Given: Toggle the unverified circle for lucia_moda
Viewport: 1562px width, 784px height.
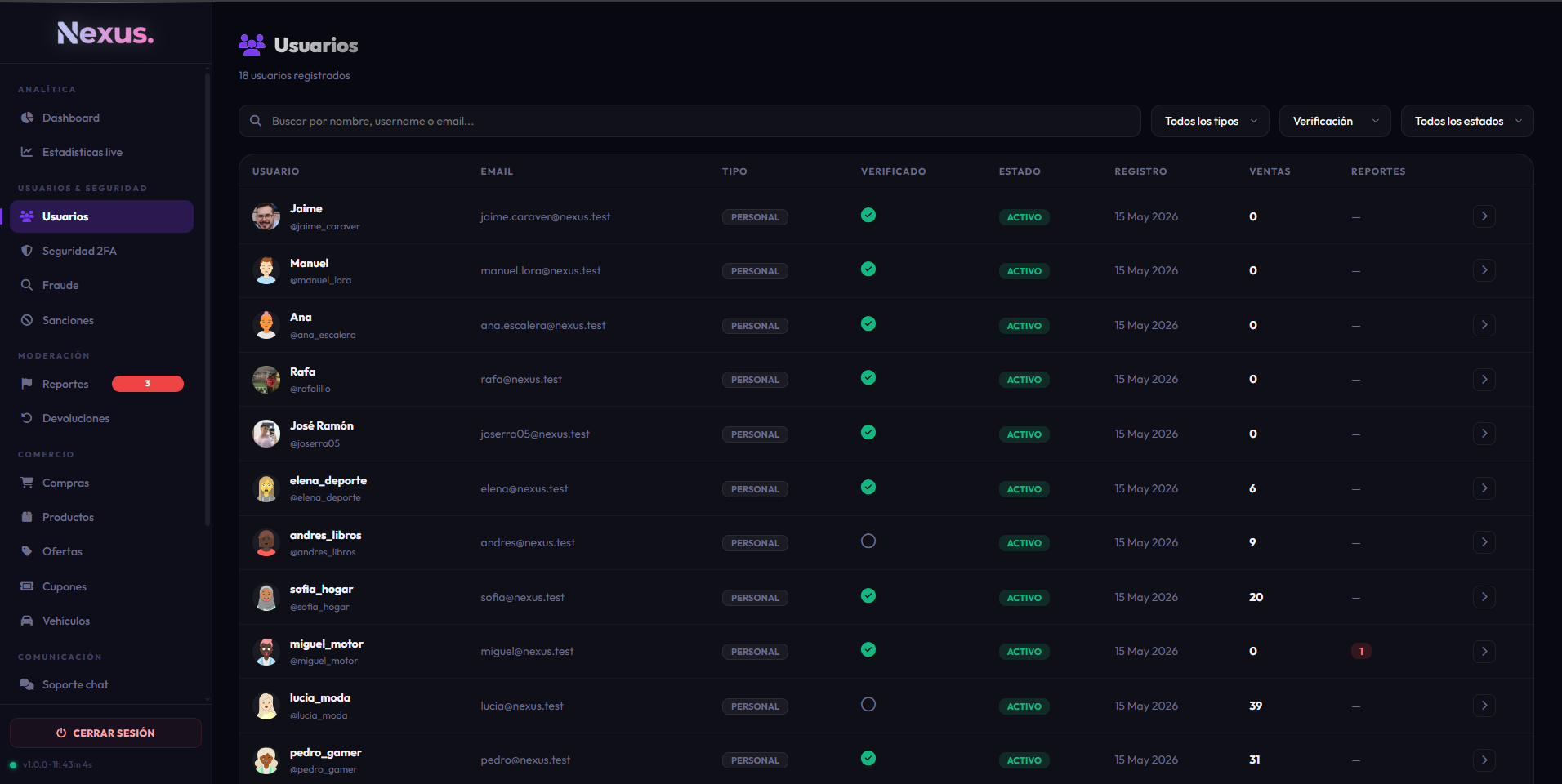Looking at the screenshot, I should [x=868, y=704].
